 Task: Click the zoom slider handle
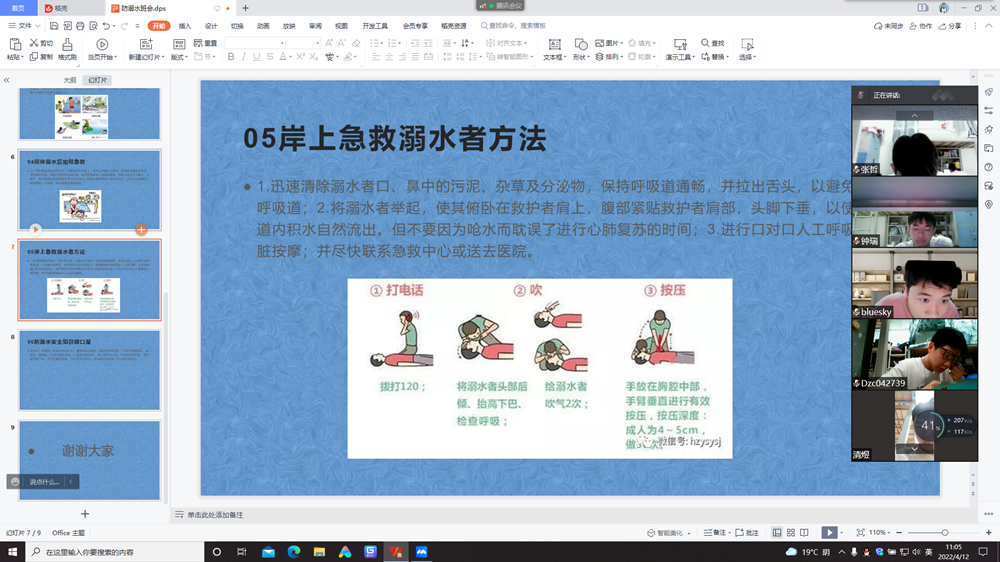pyautogui.click(x=945, y=533)
